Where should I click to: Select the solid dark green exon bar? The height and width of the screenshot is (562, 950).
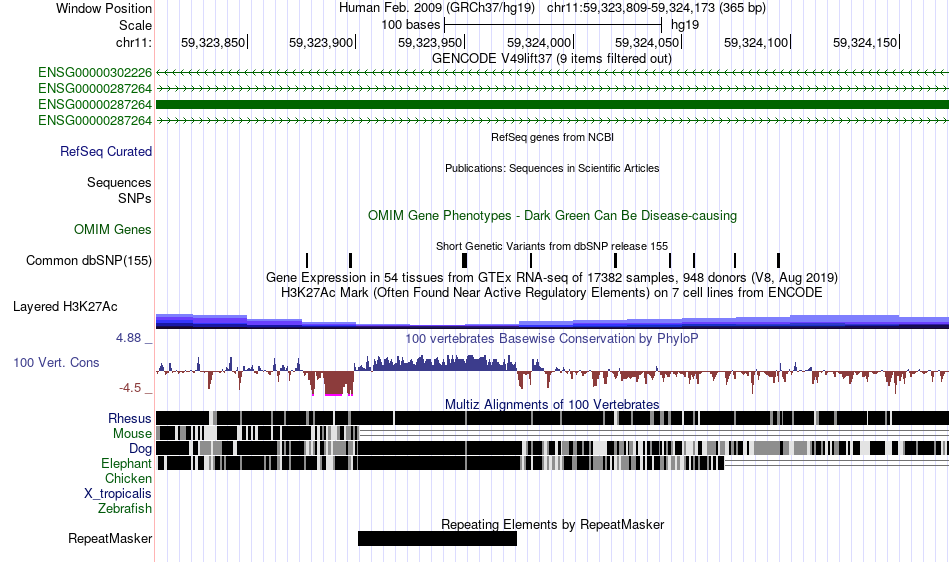click(x=552, y=105)
